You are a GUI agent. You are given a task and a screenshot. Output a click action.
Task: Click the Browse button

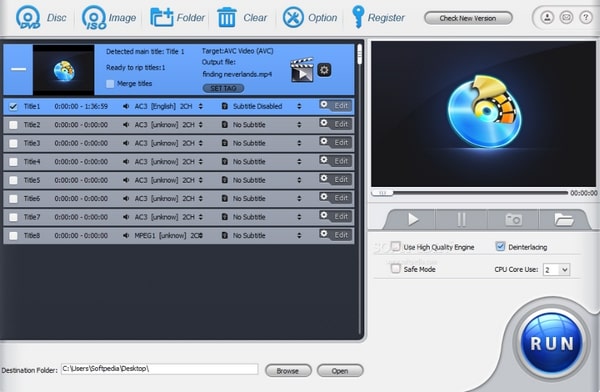click(x=288, y=371)
